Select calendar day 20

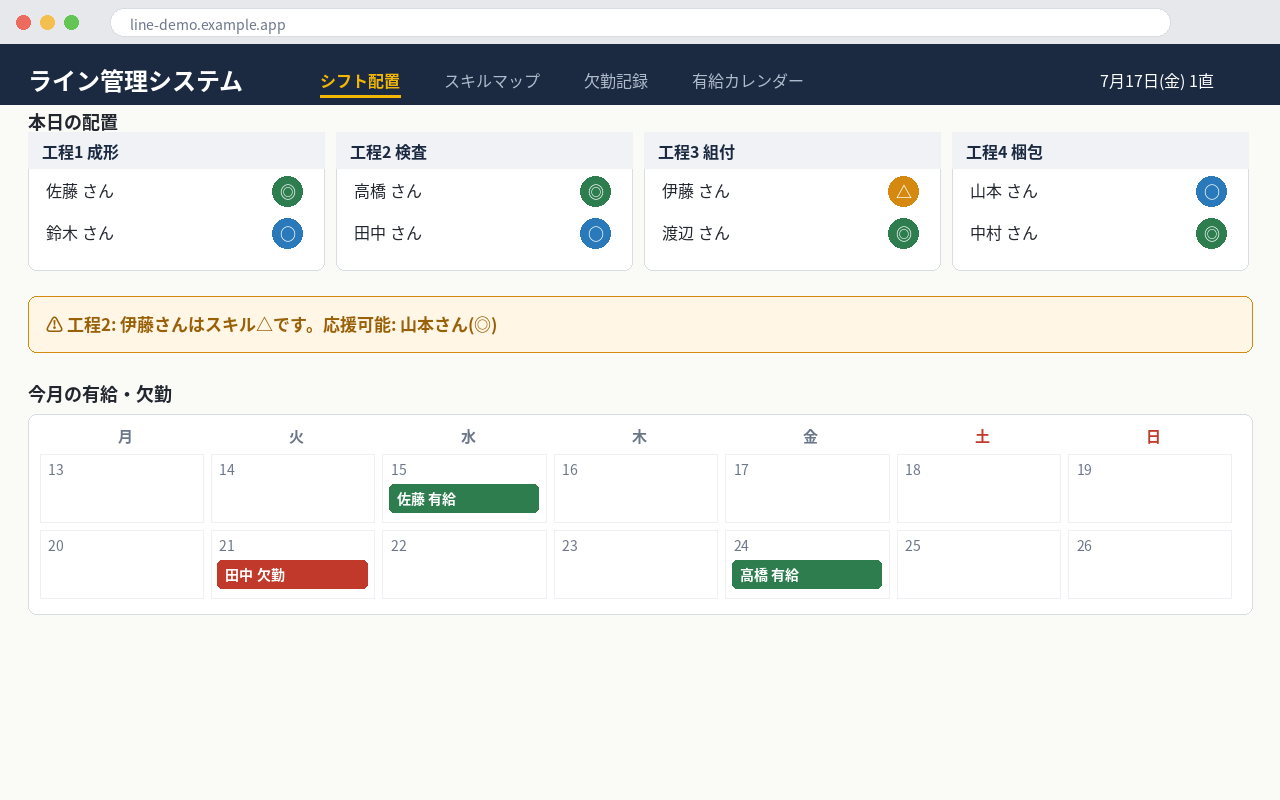coord(122,564)
